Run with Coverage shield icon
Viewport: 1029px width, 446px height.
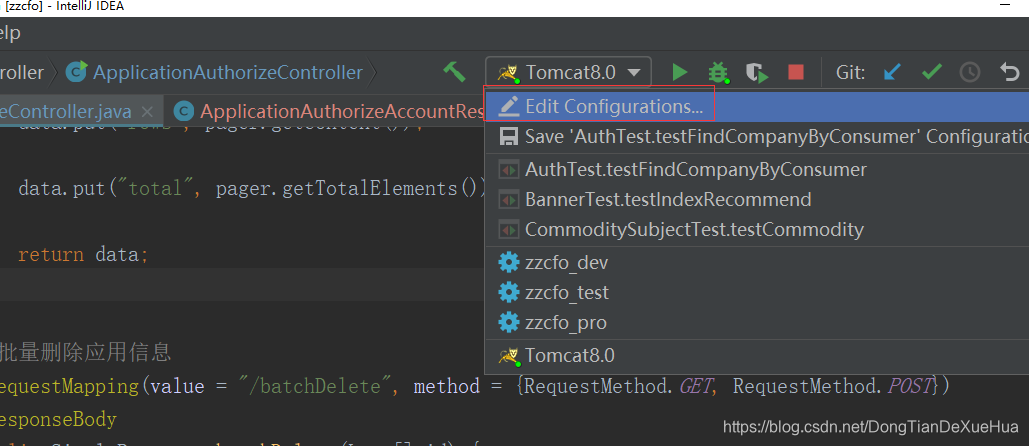pos(757,73)
